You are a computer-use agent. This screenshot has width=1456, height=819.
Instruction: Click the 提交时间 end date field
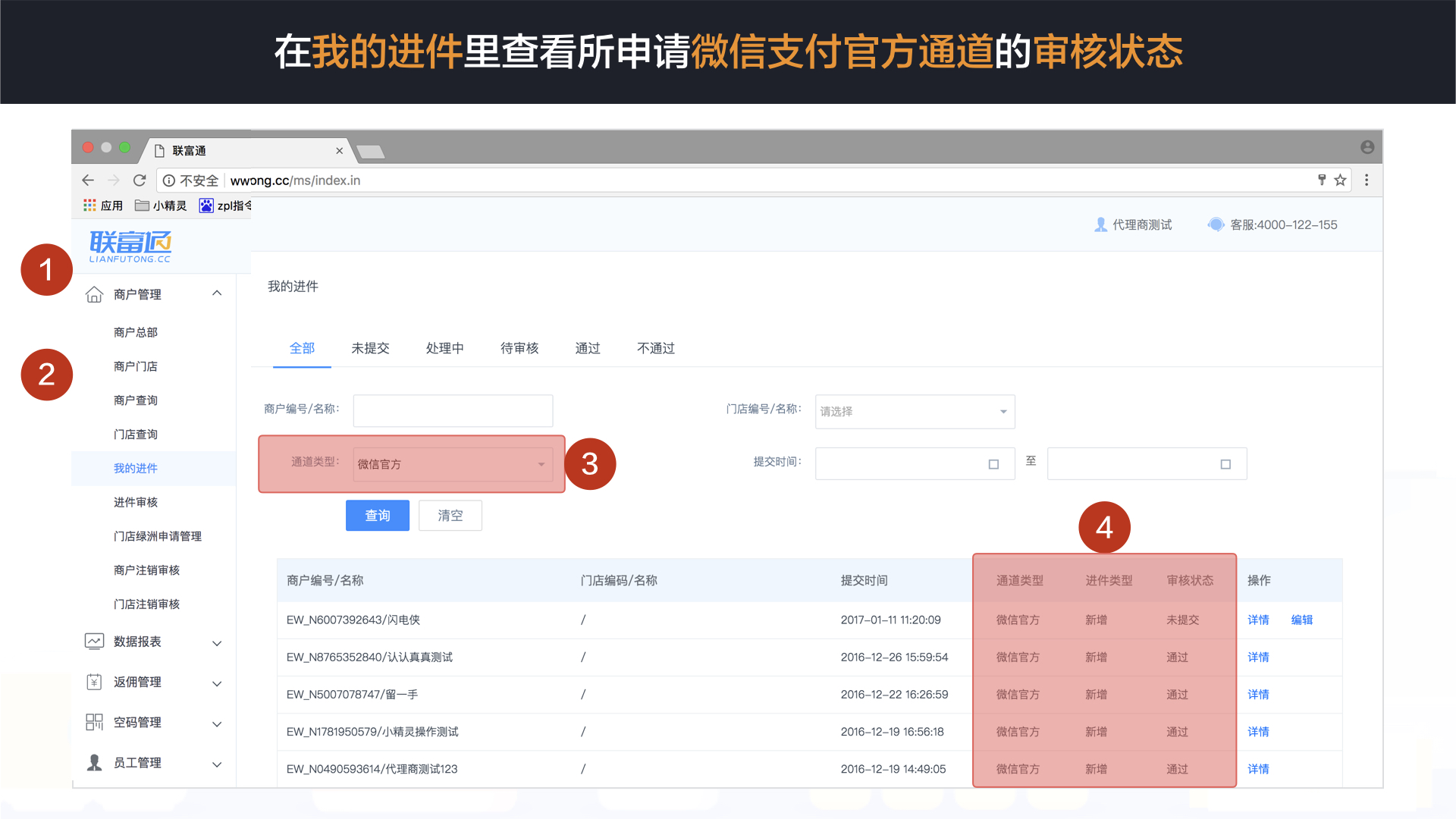pyautogui.click(x=1147, y=463)
